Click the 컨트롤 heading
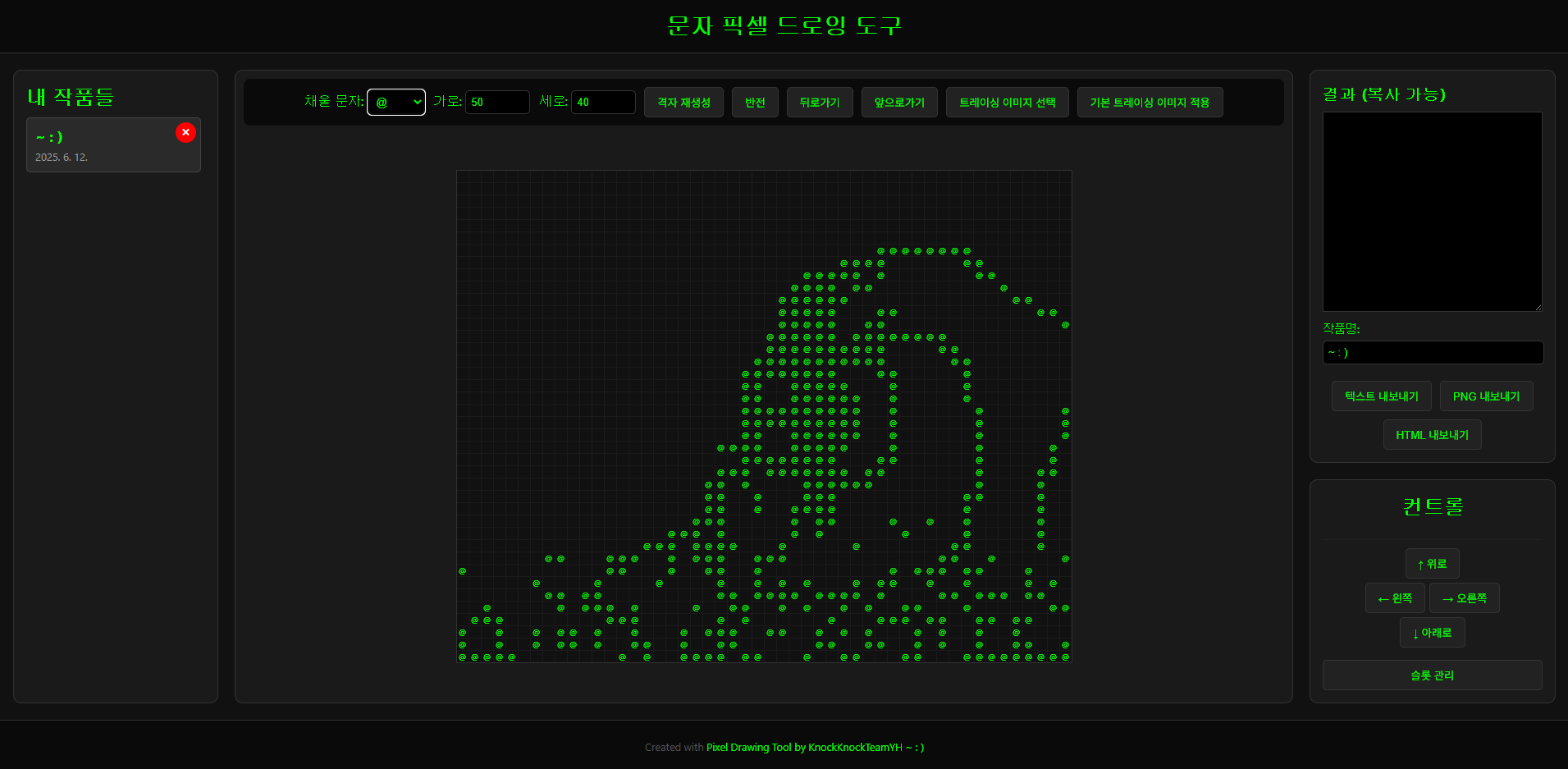The image size is (1568, 769). [x=1433, y=506]
